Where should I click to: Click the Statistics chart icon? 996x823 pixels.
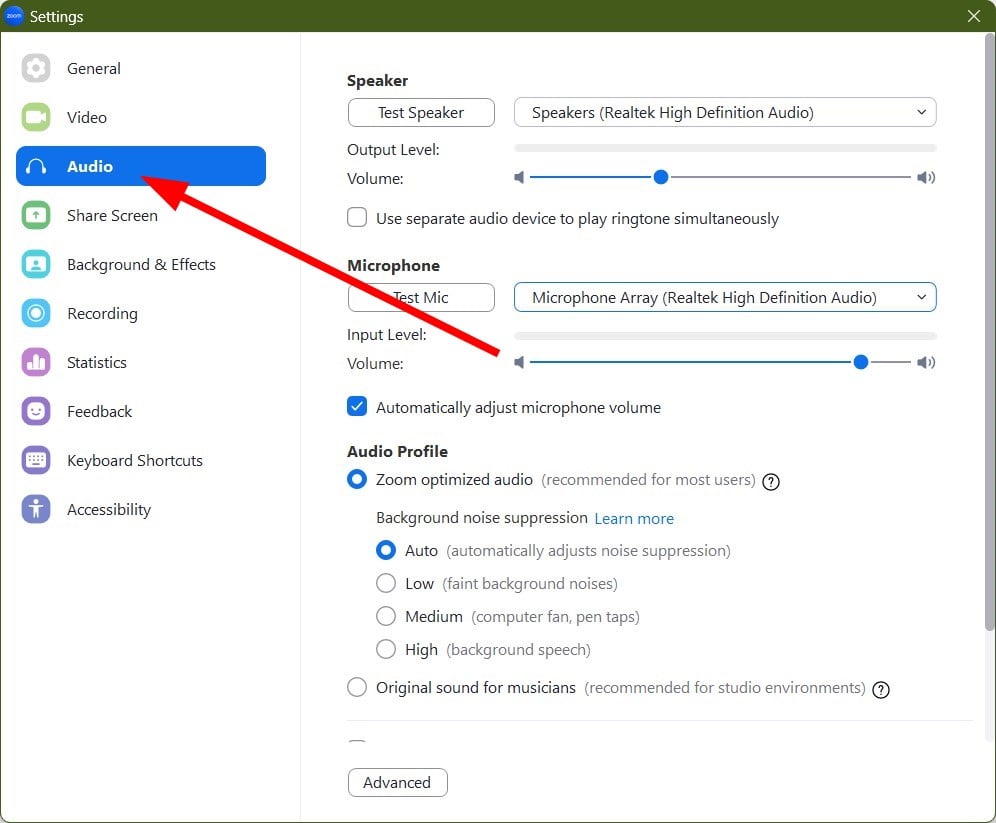point(36,362)
